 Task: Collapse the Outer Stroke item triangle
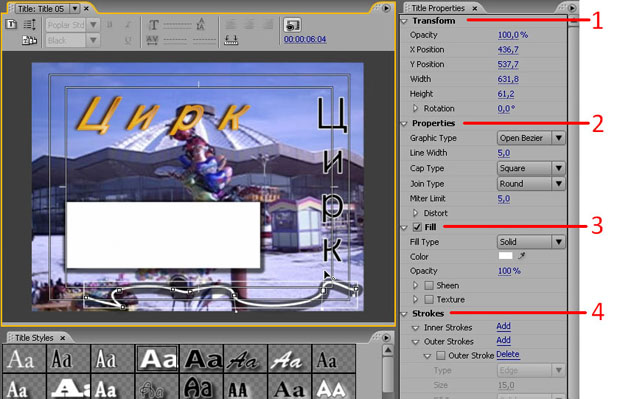427,356
